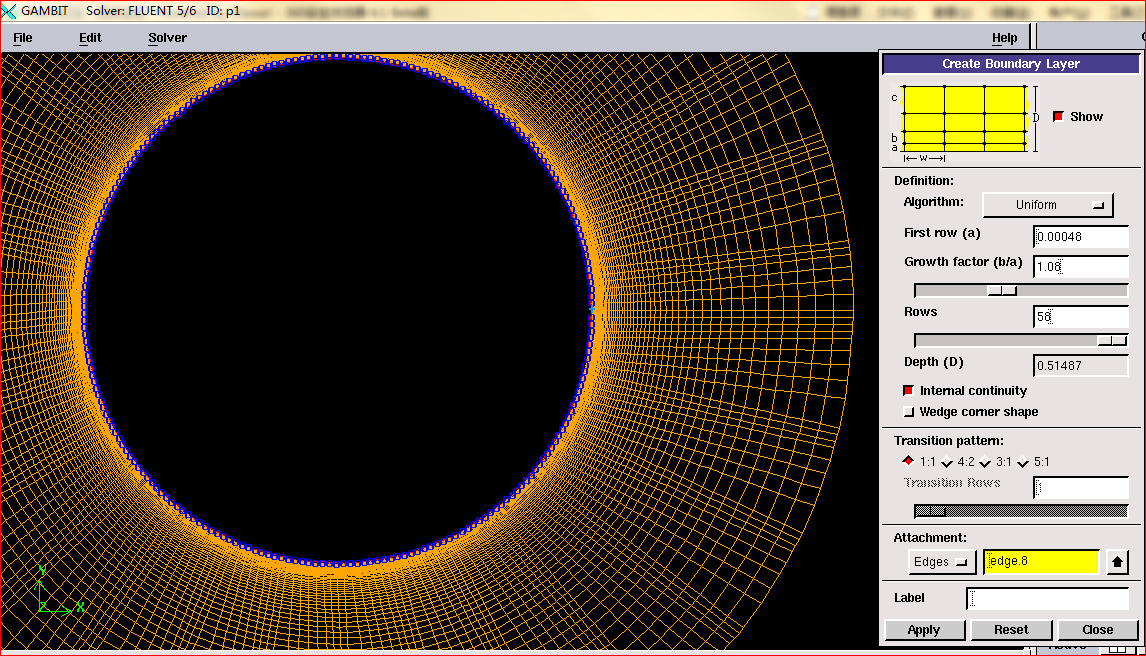Viewport: 1146px width, 656px height.
Task: Click the First row (a) input field
Action: (x=1081, y=237)
